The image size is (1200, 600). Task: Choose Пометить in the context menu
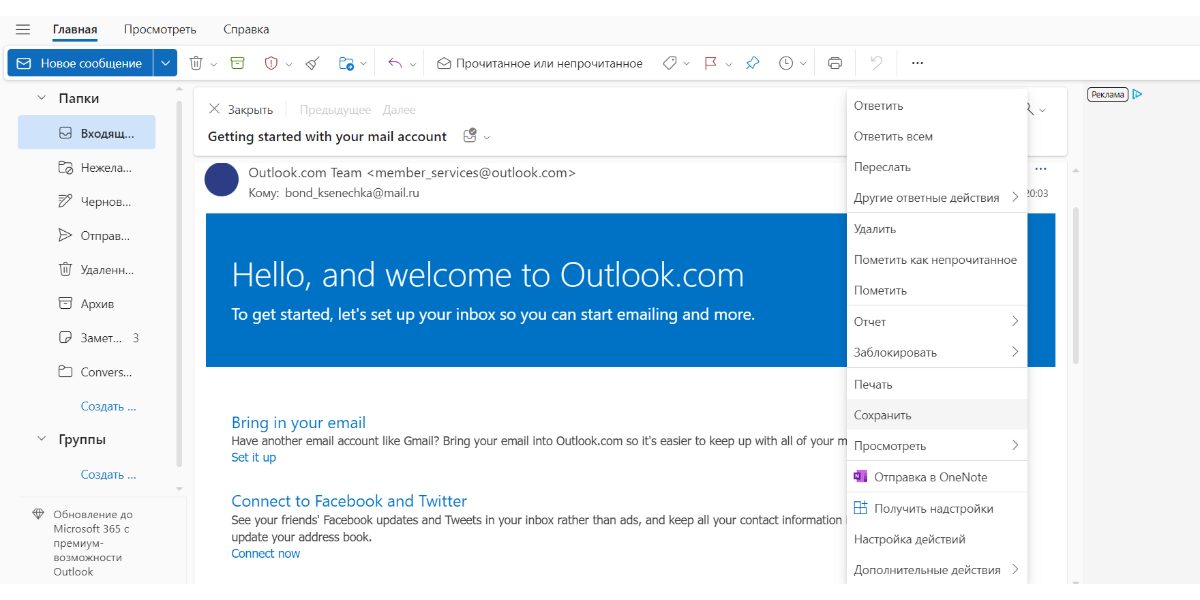point(937,291)
